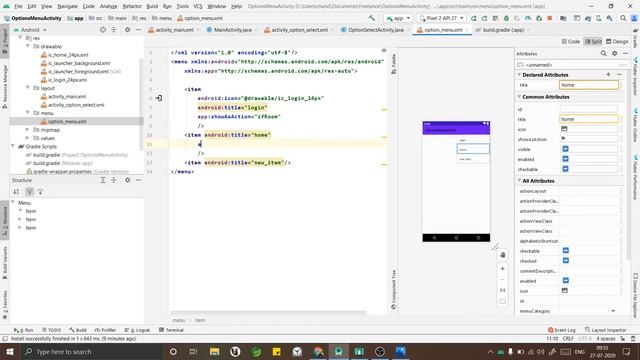Click the red Stop button in toolbar
640x360 pixels.
(550, 18)
